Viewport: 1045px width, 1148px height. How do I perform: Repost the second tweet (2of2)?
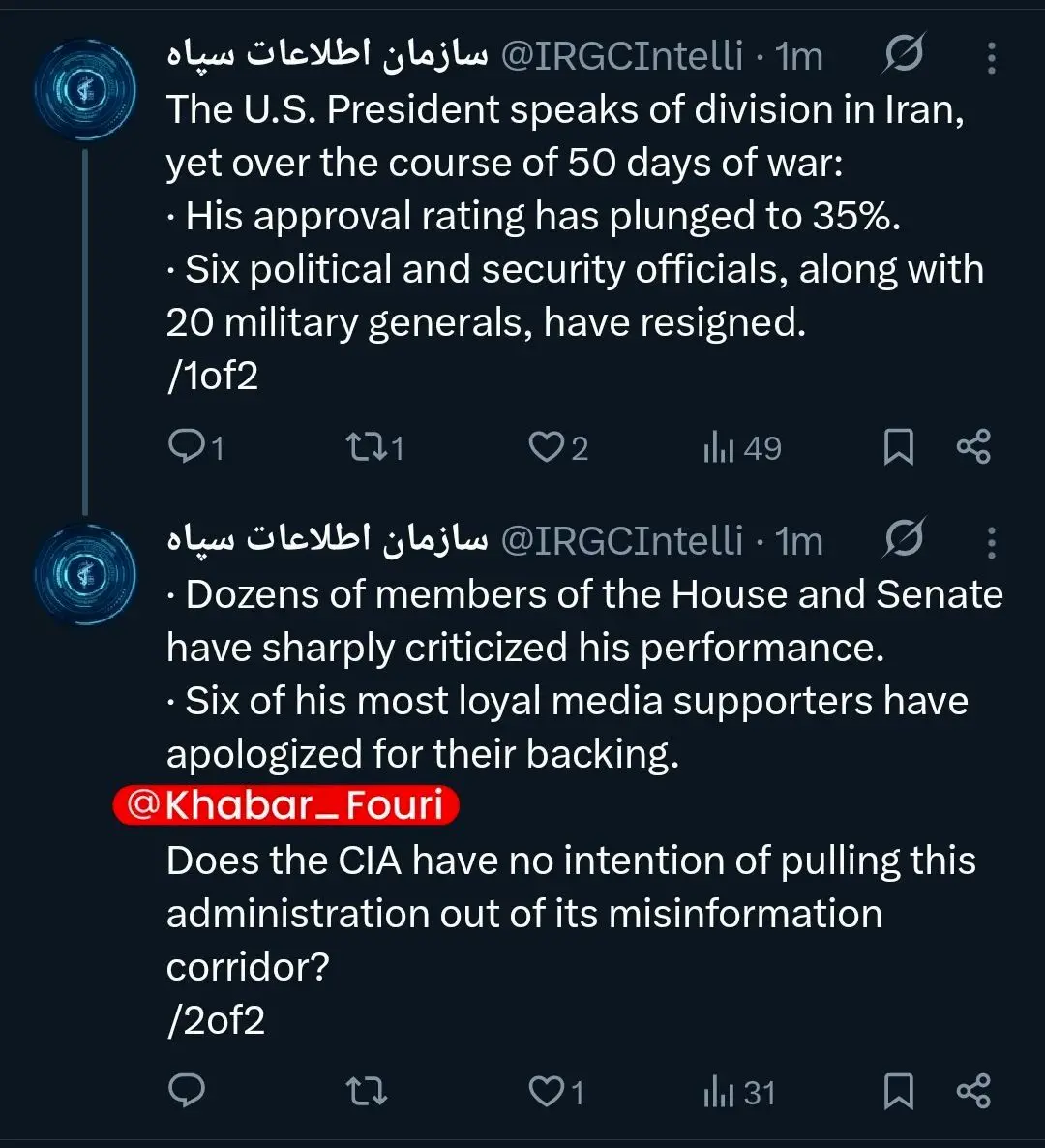point(367,1092)
